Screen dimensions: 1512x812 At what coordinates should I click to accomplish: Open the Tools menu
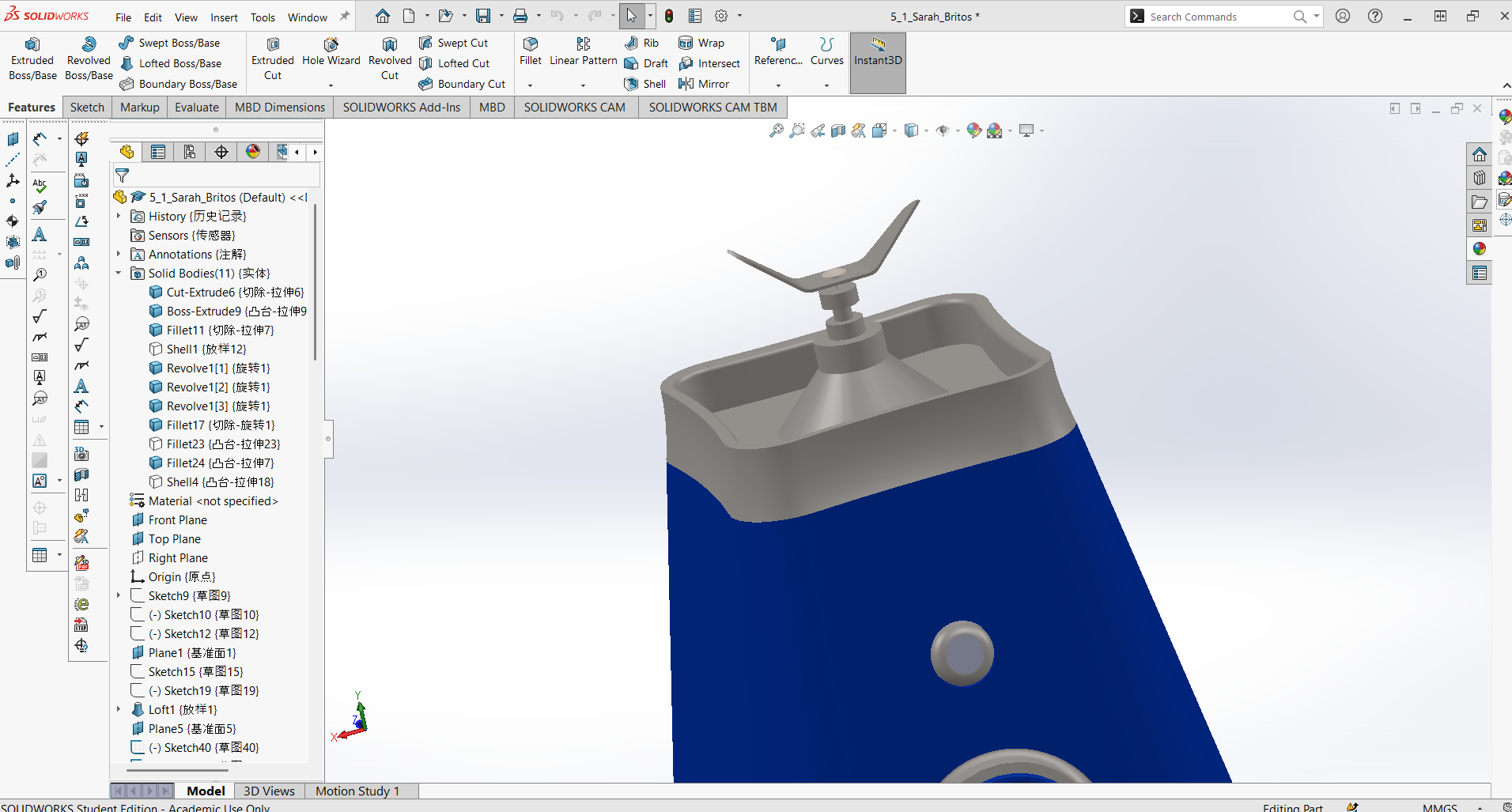click(x=263, y=17)
